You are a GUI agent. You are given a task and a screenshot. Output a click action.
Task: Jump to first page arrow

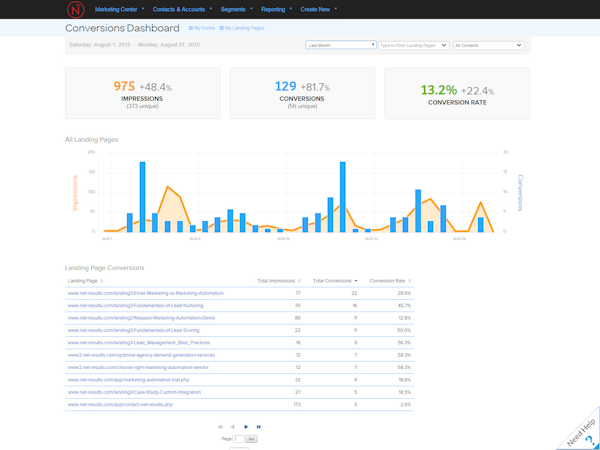(220, 427)
